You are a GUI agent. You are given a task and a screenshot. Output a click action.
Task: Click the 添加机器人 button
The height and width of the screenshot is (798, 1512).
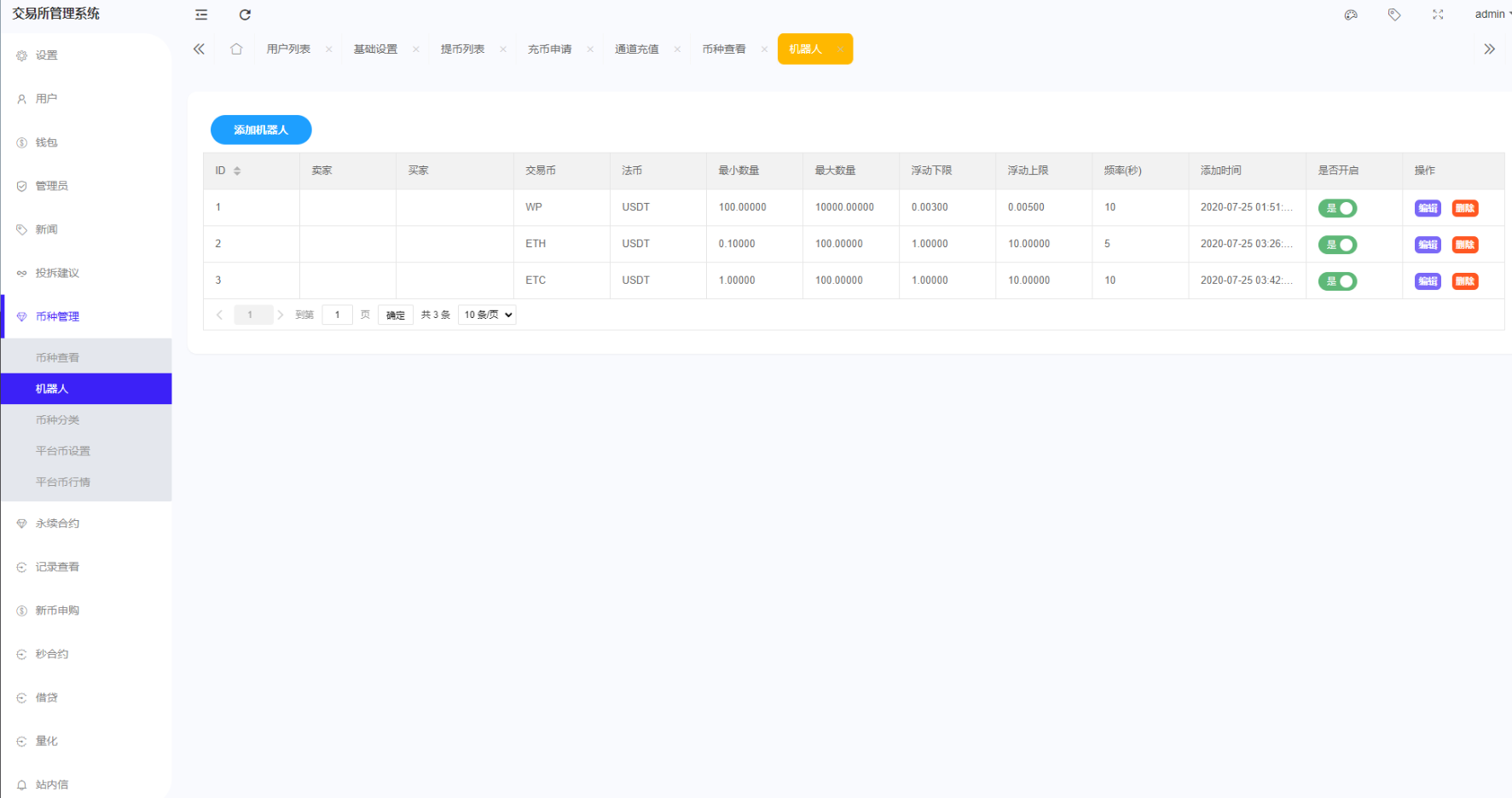(261, 130)
